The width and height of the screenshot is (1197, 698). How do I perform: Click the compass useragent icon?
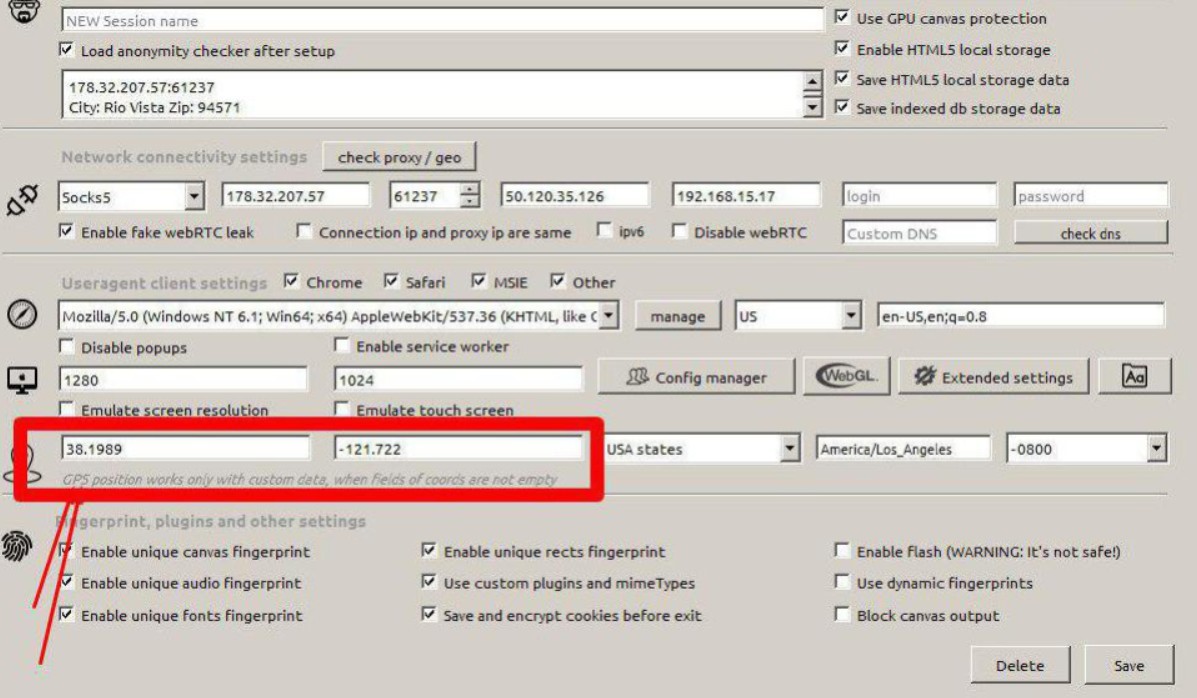pos(23,314)
